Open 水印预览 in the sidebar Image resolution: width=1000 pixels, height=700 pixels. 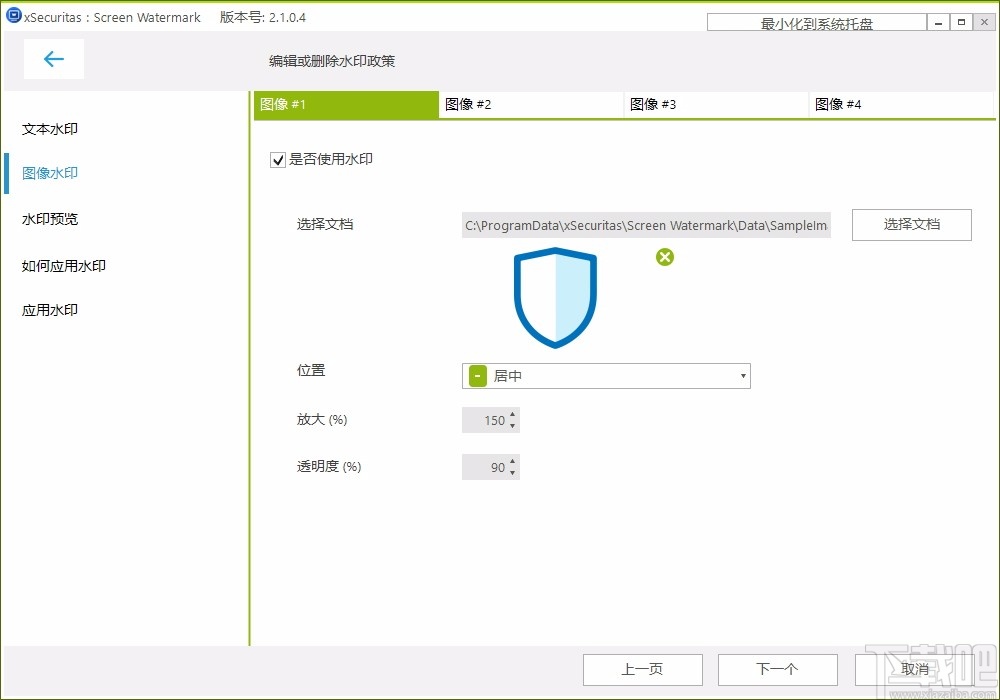[x=50, y=219]
